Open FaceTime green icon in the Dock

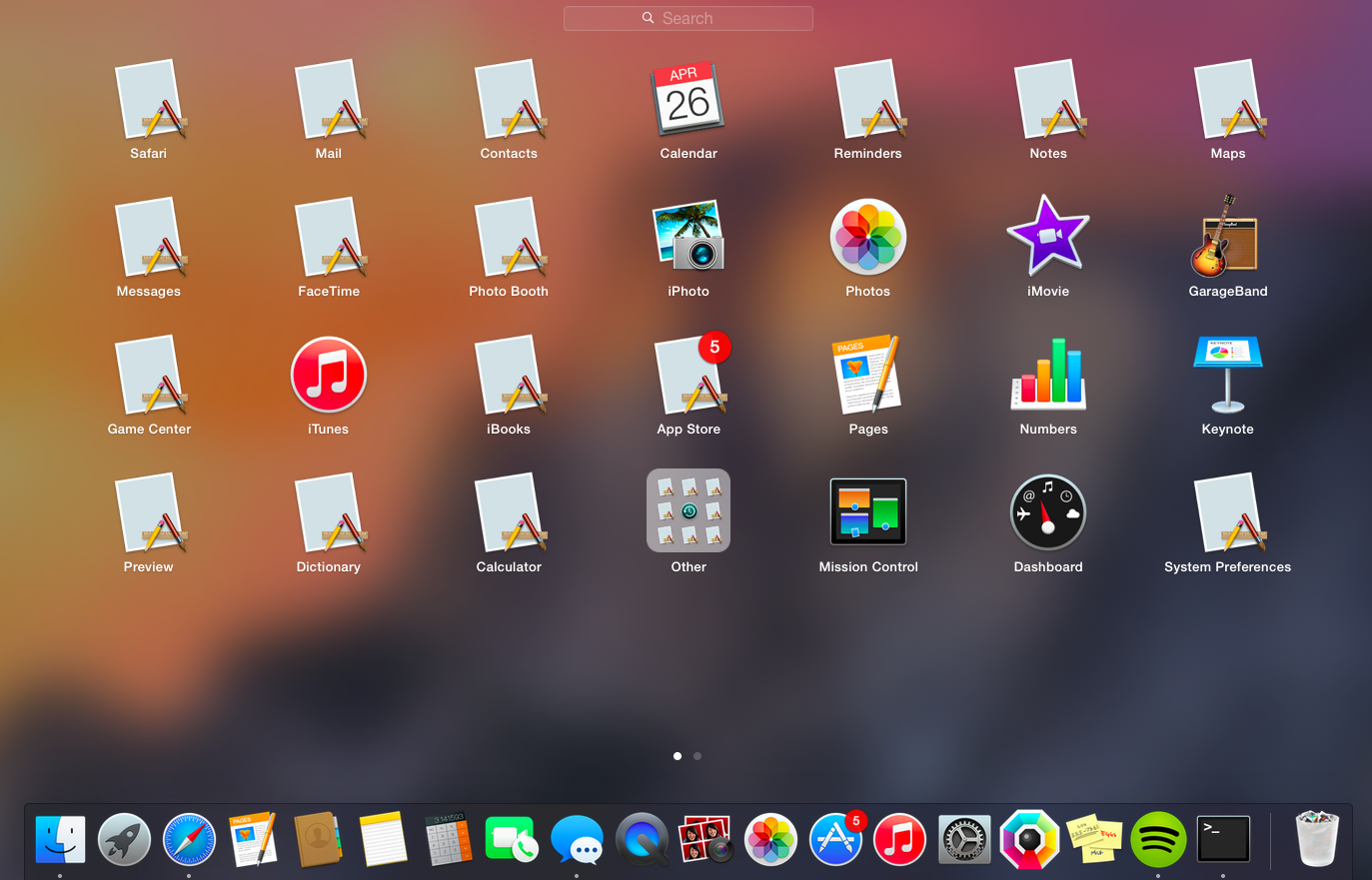[512, 839]
